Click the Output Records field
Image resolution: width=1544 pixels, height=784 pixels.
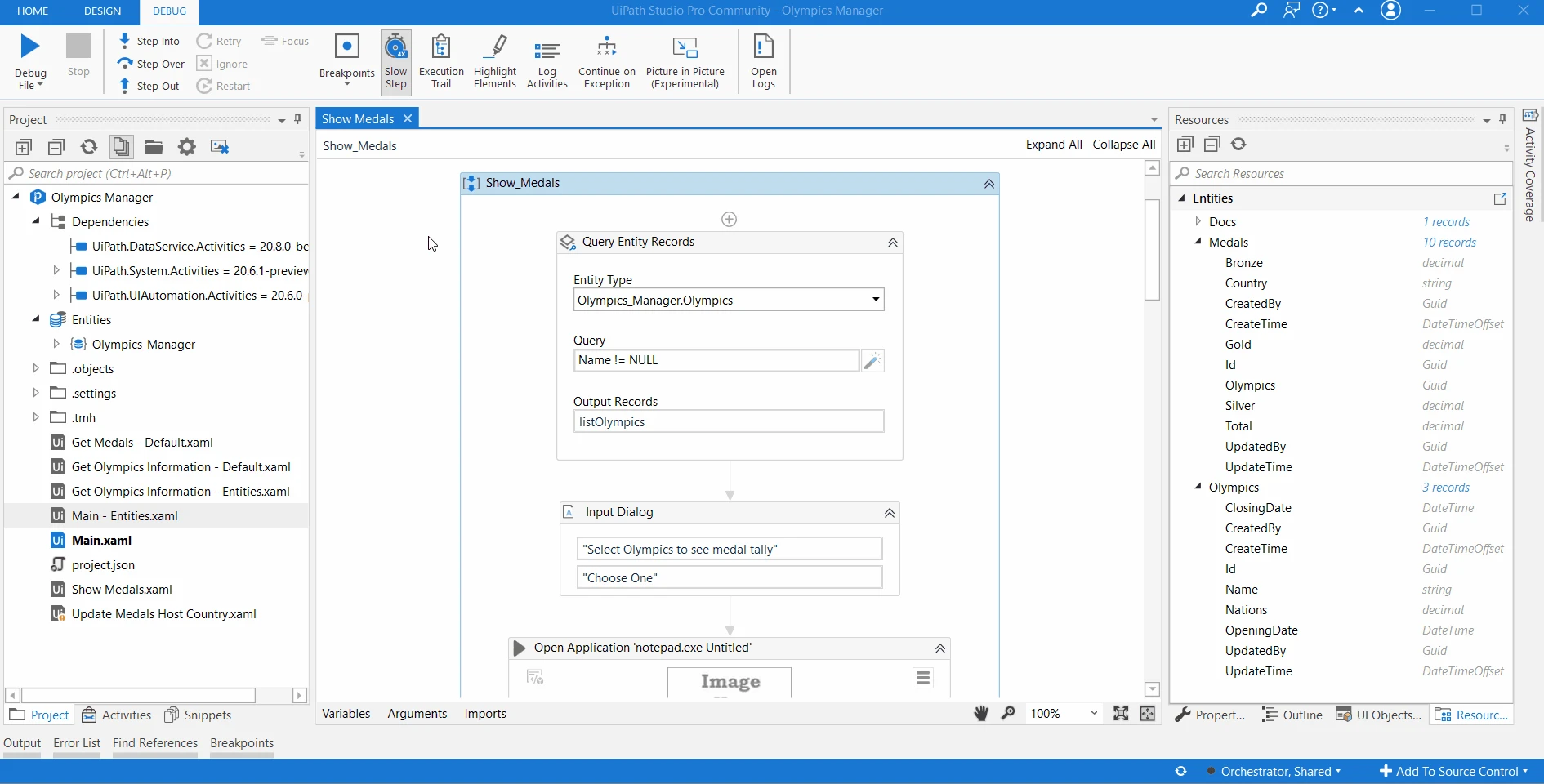(x=729, y=421)
